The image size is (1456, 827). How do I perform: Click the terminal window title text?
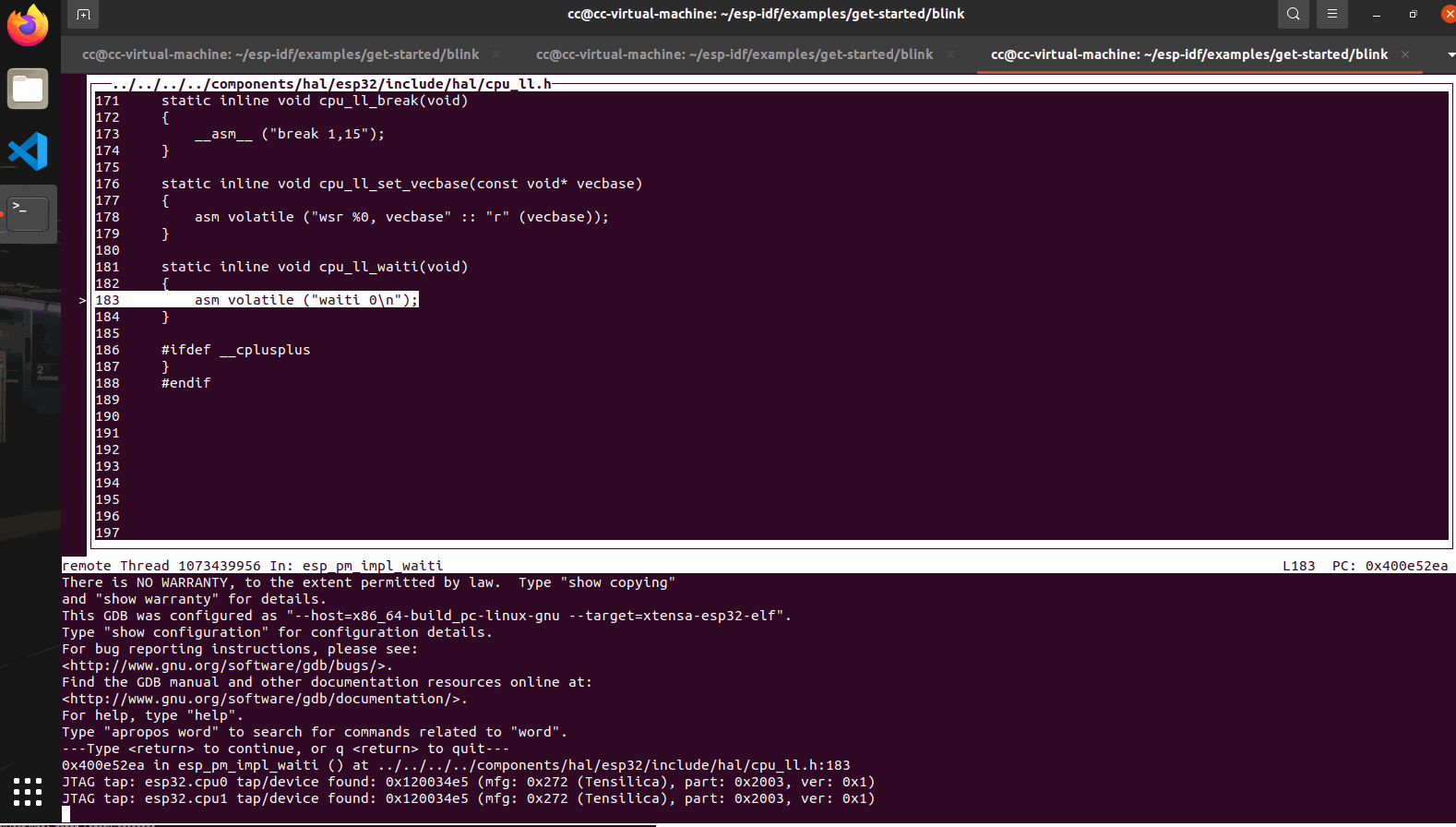766,14
